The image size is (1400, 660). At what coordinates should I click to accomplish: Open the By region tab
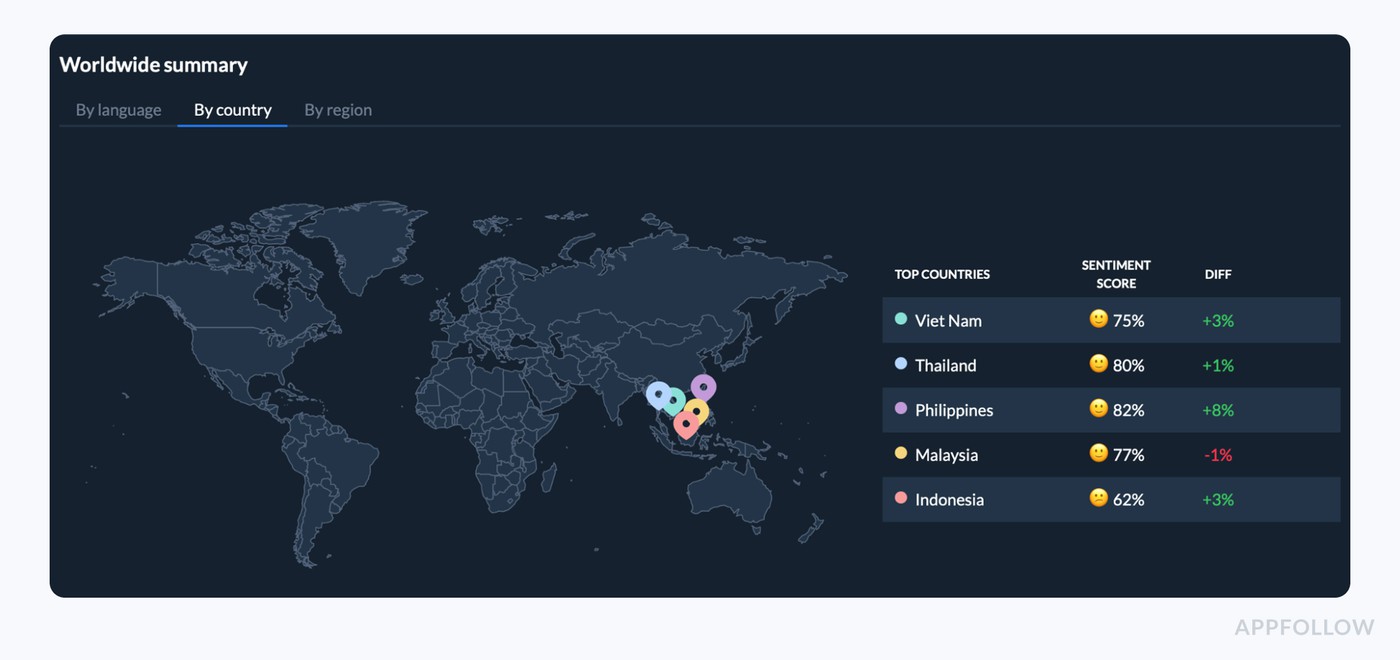coord(338,109)
